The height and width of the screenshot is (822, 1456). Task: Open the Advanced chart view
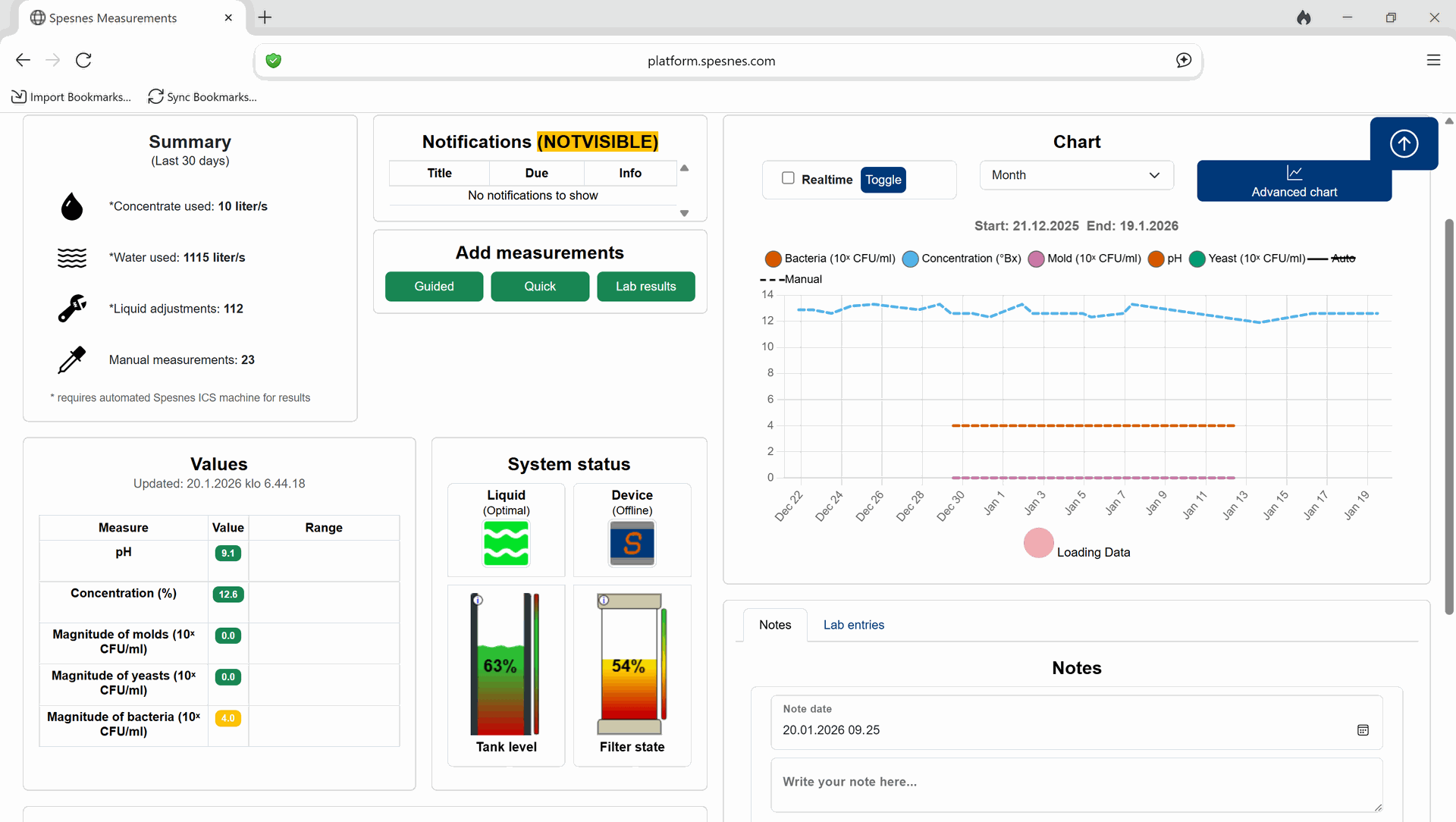(x=1294, y=181)
